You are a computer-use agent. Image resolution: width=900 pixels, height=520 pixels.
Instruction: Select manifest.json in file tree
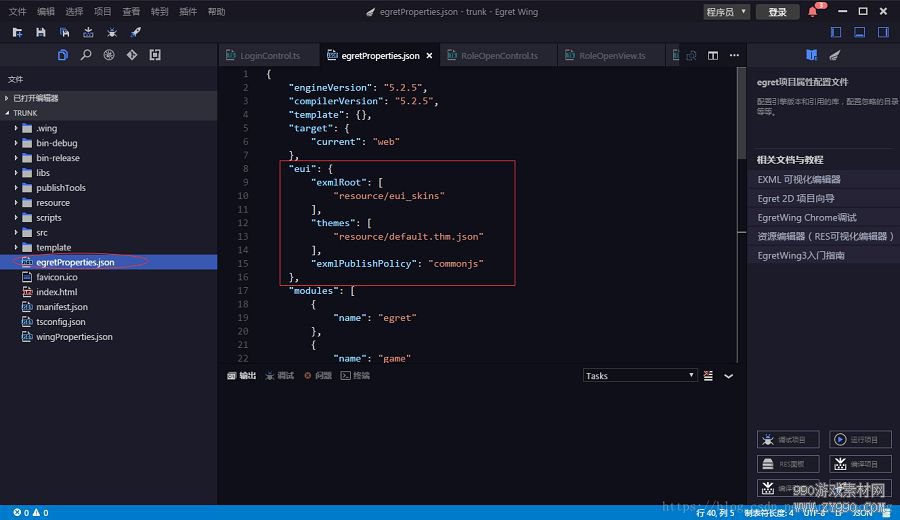[x=109, y=307]
